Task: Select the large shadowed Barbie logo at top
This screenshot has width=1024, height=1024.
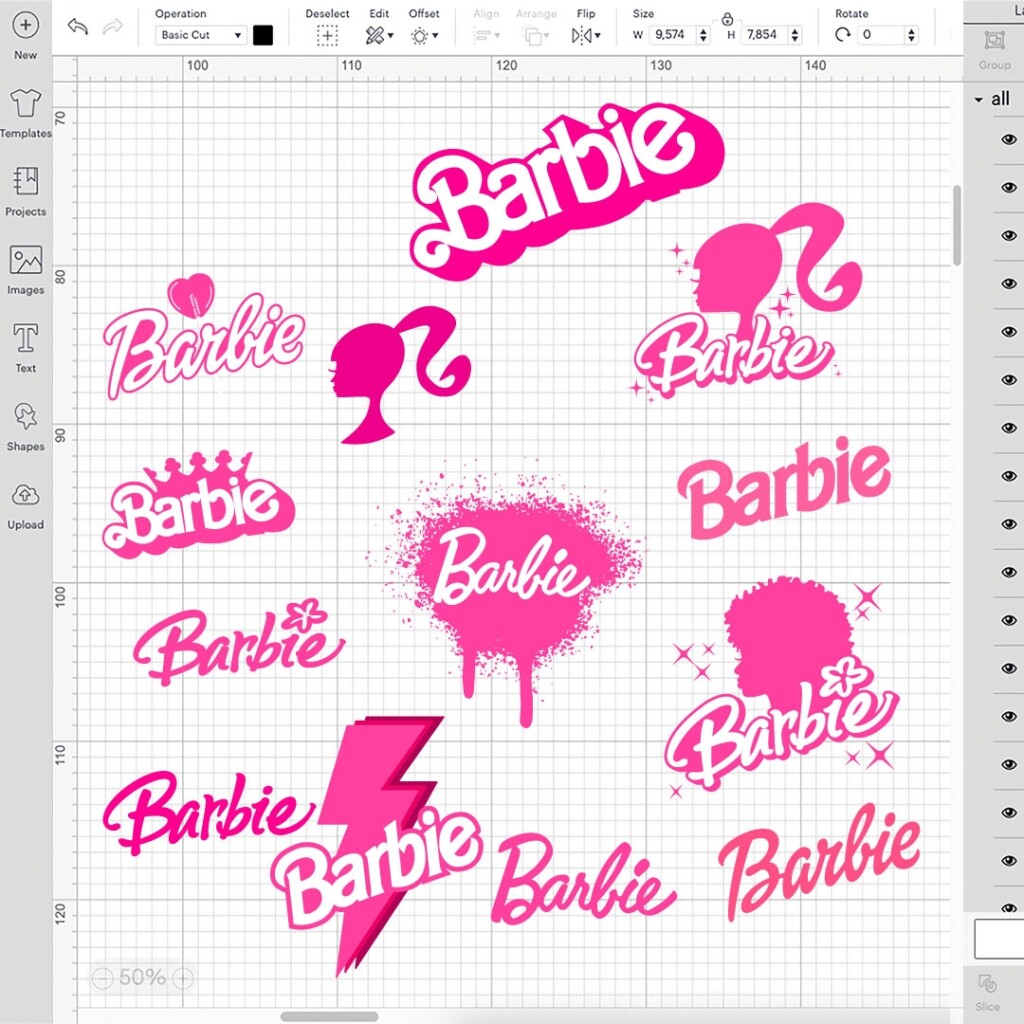Action: click(x=567, y=192)
